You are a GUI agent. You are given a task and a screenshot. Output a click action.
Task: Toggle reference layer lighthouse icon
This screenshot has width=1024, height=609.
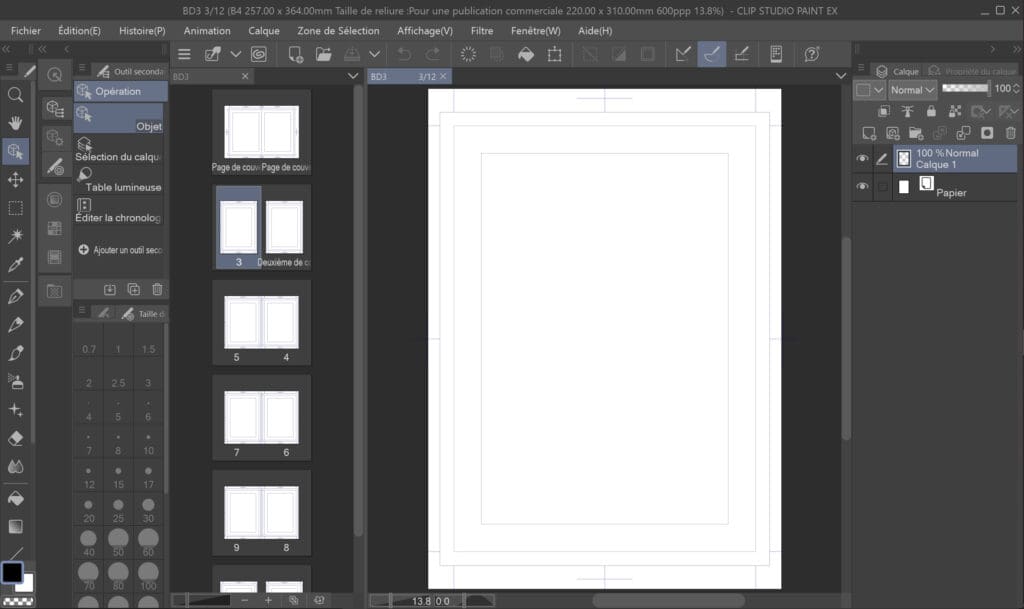[x=908, y=112]
